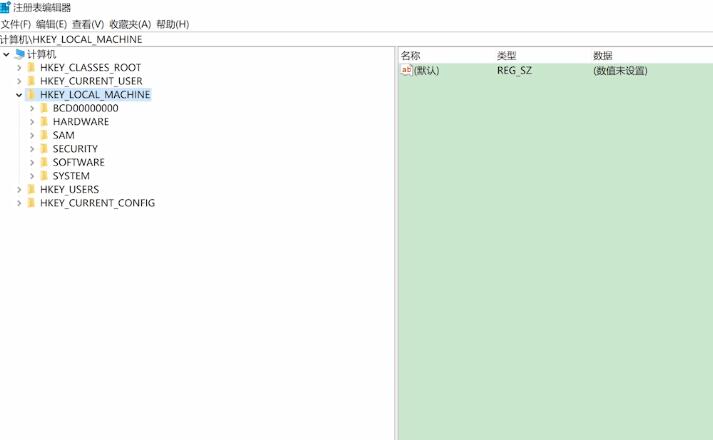713x440 pixels.
Task: Click the HKEY_CURRENT_USER folder icon
Action: 31,81
